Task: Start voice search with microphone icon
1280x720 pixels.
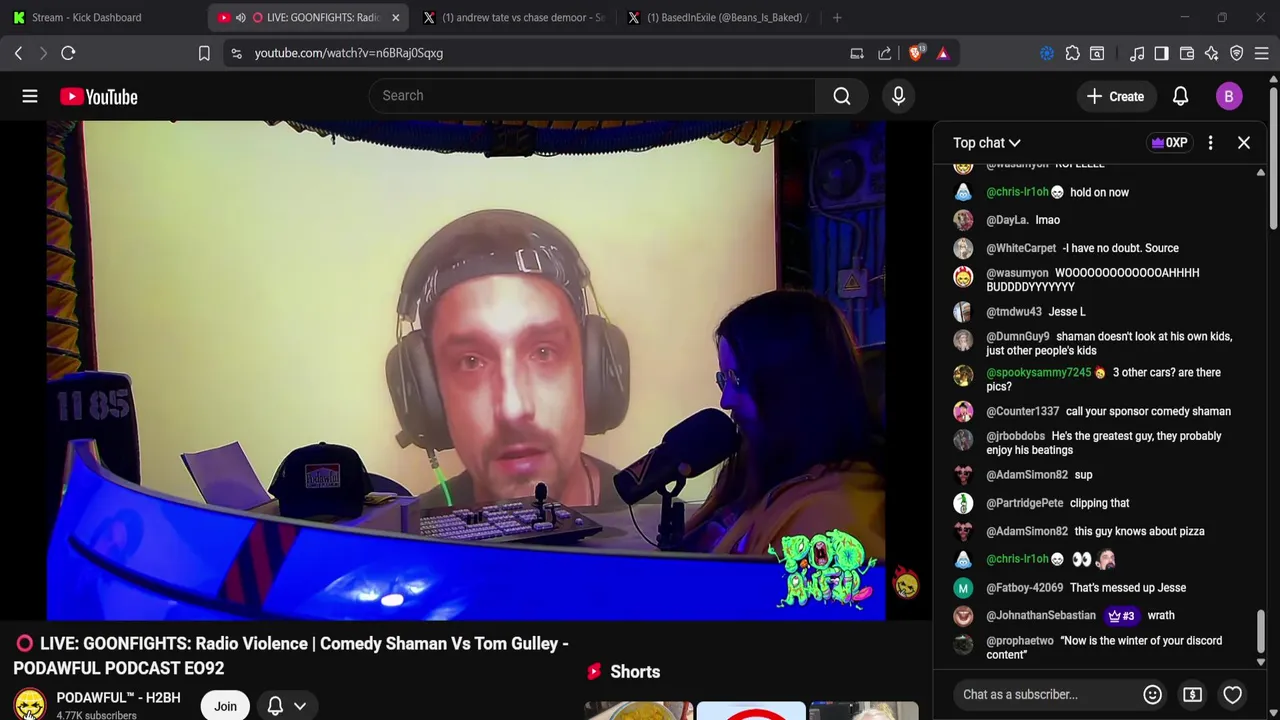Action: tap(898, 96)
